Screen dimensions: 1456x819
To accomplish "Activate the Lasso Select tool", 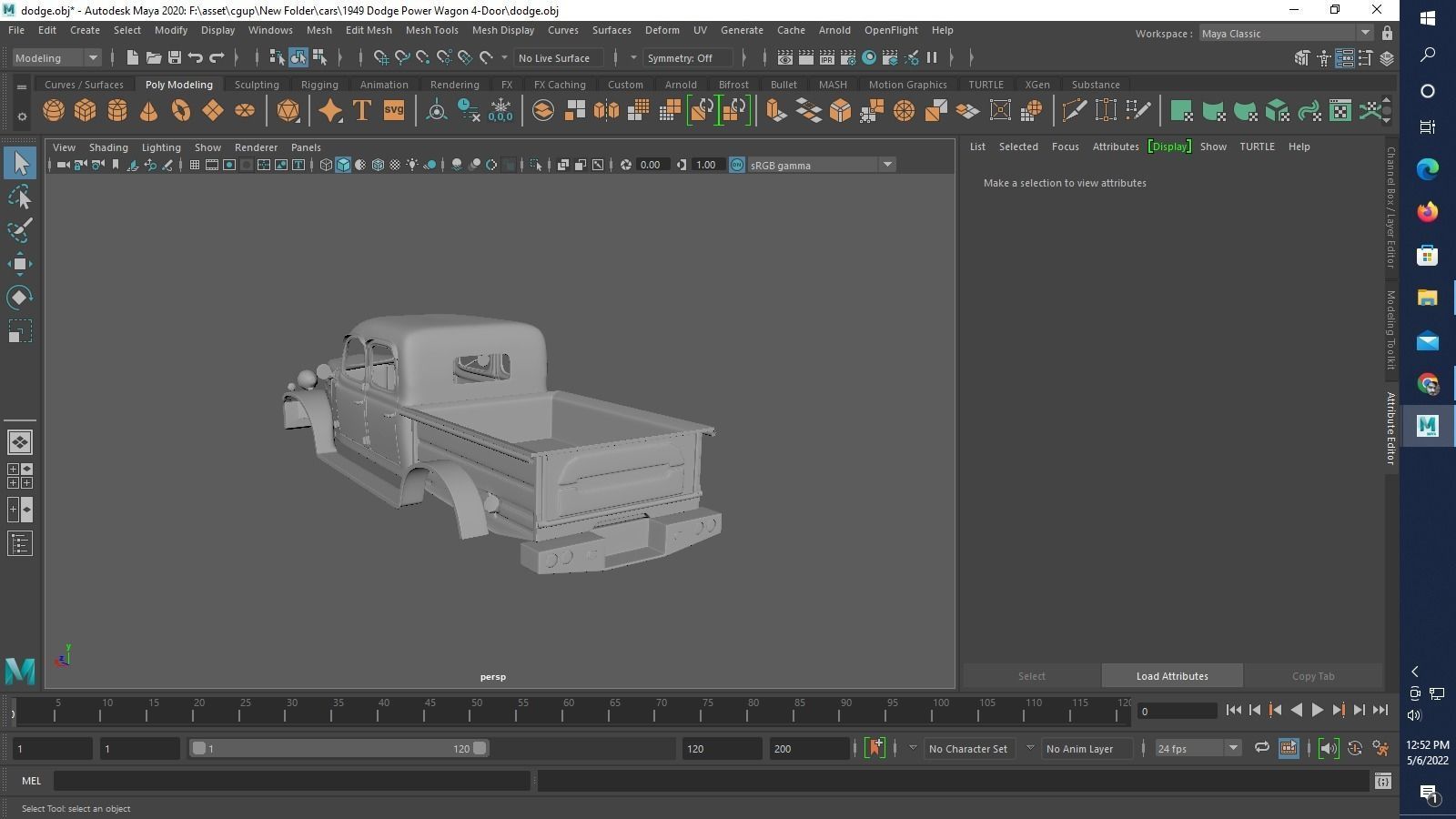I will pyautogui.click(x=20, y=197).
